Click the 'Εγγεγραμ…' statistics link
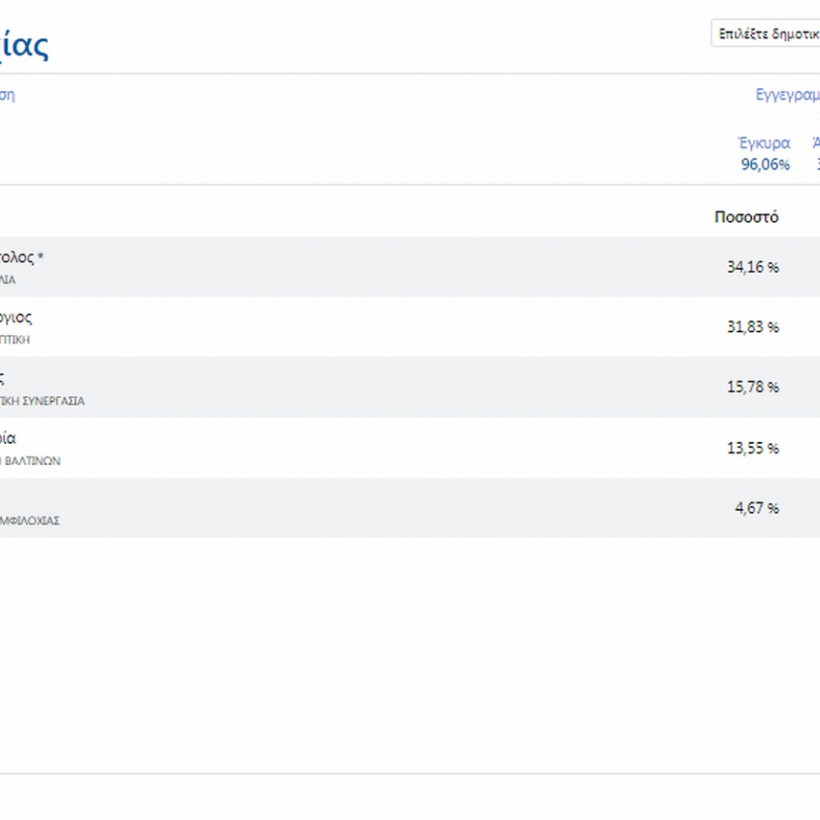The image size is (820, 820). coord(787,96)
